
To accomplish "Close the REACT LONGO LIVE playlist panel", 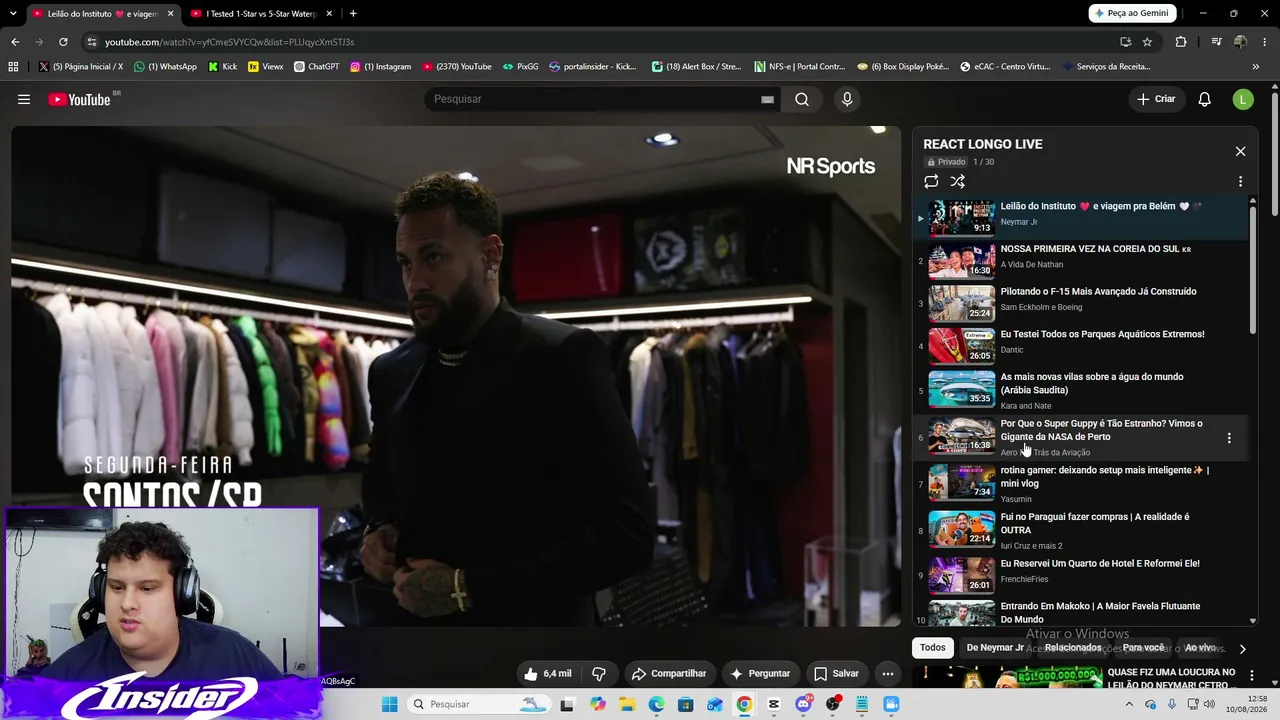I will coord(1240,151).
